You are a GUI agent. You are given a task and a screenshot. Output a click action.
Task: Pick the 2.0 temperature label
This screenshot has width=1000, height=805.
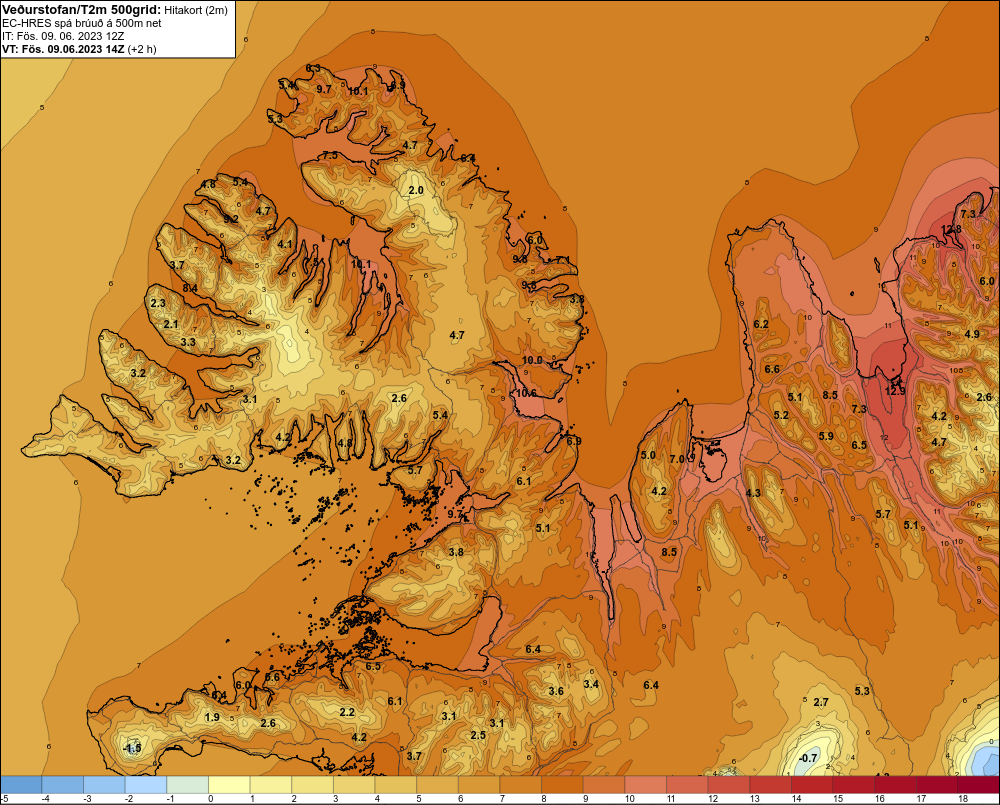pyautogui.click(x=416, y=190)
